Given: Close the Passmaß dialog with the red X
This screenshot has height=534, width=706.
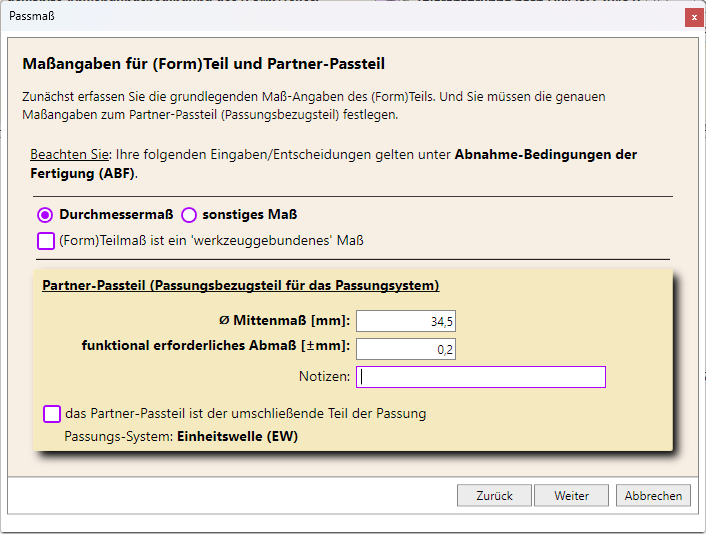Looking at the screenshot, I should 694,18.
